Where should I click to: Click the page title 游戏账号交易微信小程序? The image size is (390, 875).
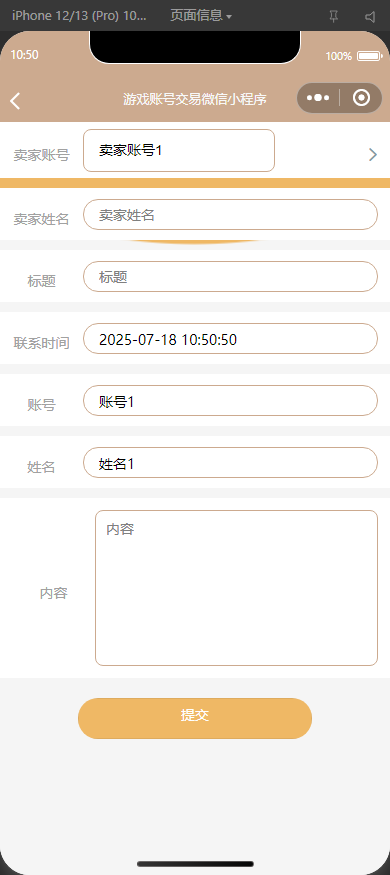195,99
